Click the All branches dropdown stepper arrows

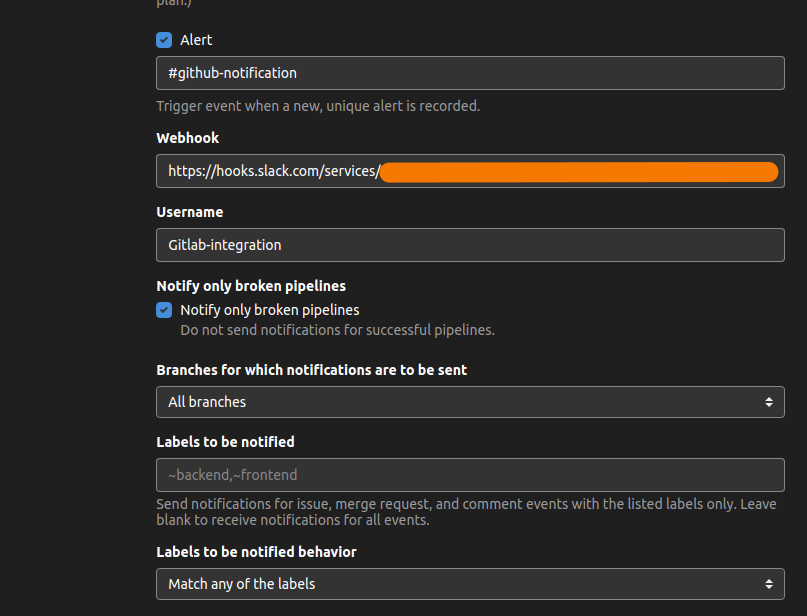[x=770, y=402]
